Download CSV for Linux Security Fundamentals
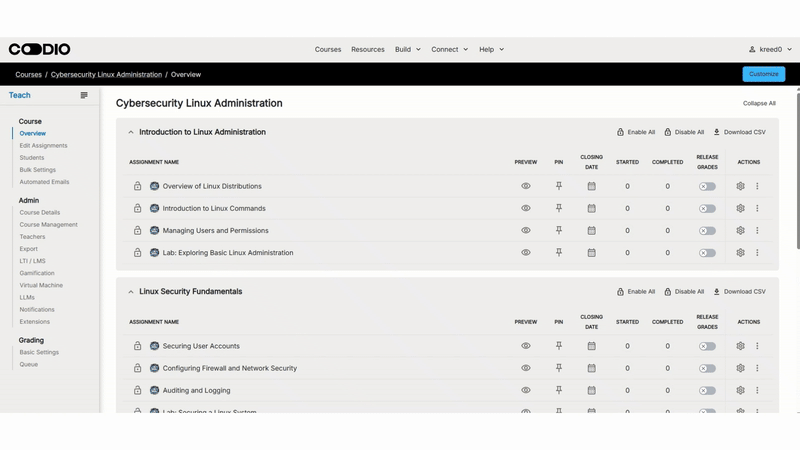This screenshot has width=800, height=450. point(739,292)
